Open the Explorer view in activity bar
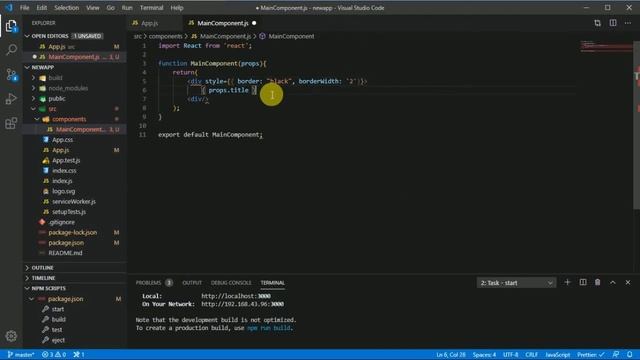The height and width of the screenshot is (360, 640). pyautogui.click(x=11, y=26)
